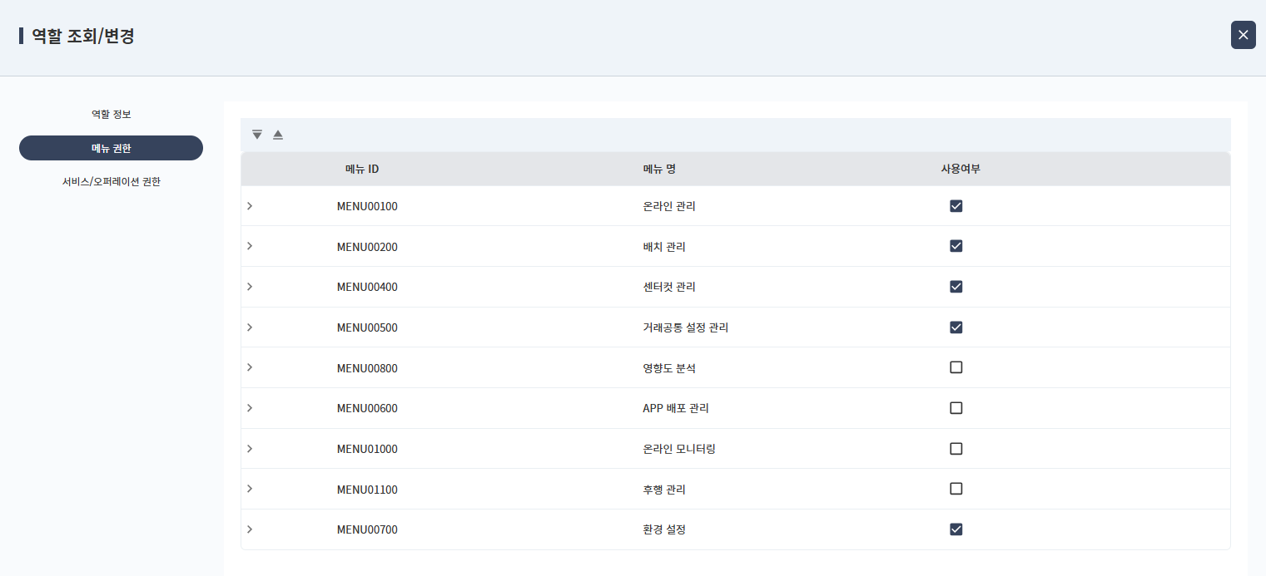
Task: Expand the MENU00100 row
Action: click(x=250, y=206)
